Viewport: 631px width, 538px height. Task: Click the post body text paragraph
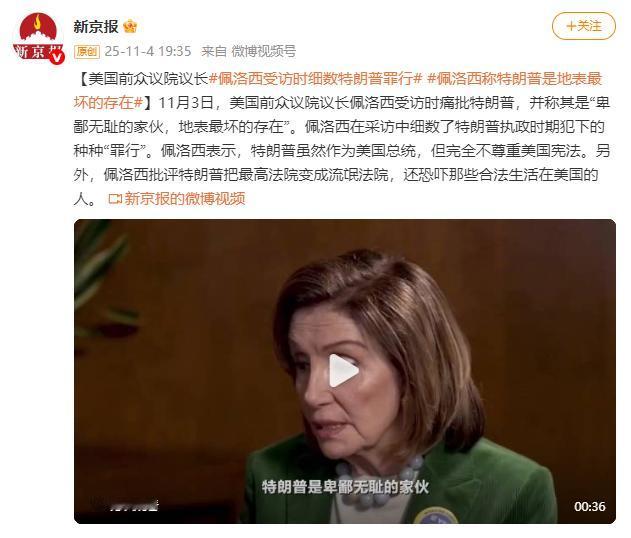click(x=342, y=138)
